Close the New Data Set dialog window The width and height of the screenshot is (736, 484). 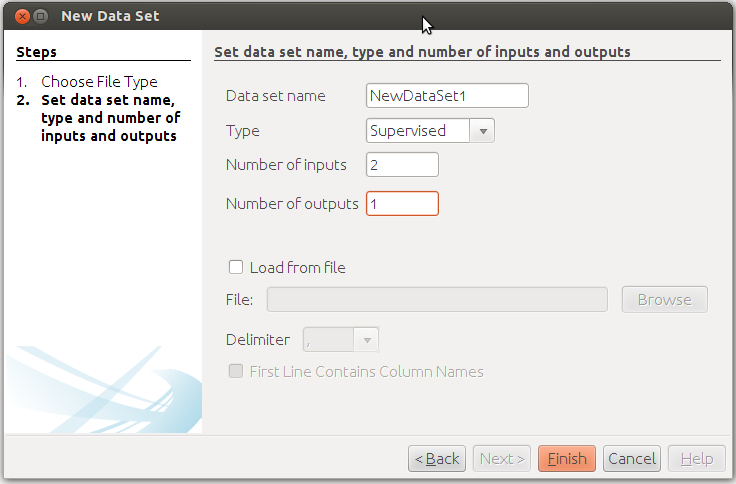click(21, 16)
